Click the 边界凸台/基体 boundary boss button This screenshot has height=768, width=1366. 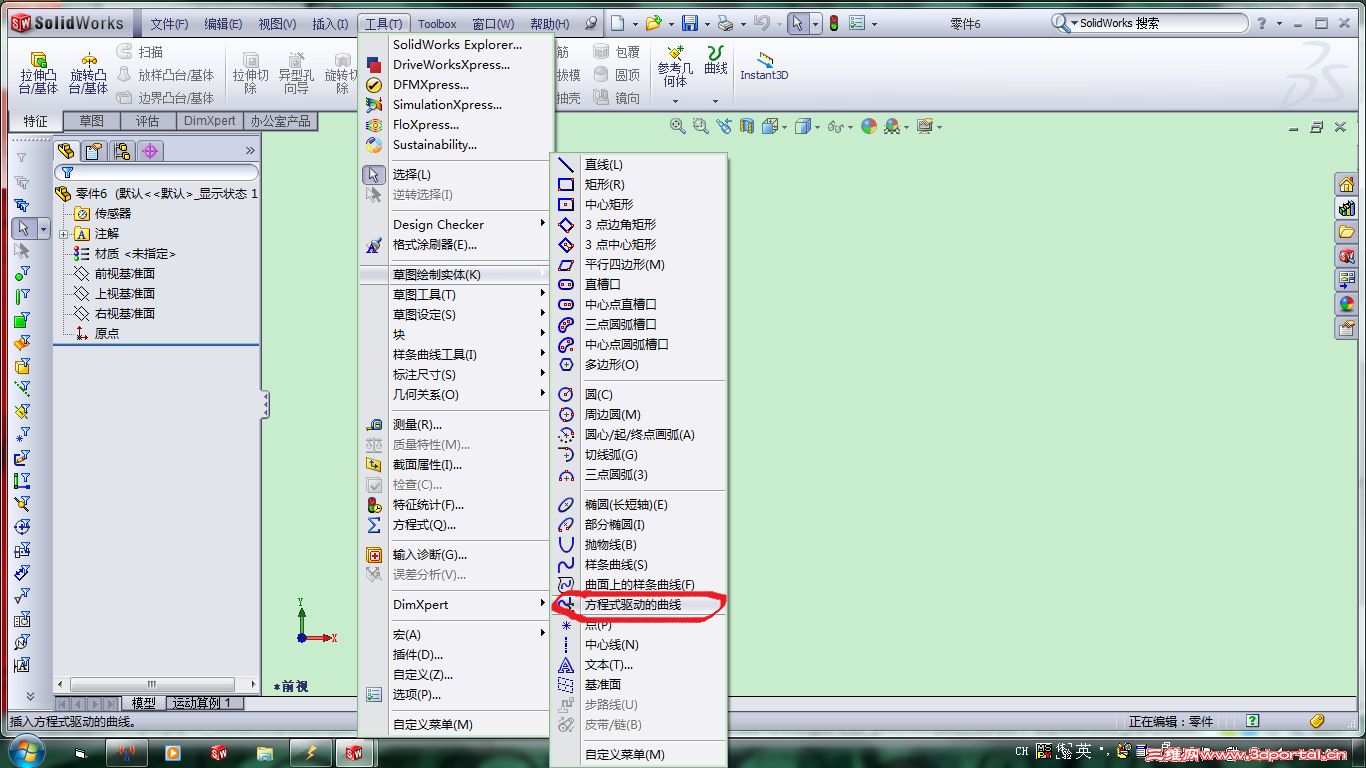pos(165,98)
